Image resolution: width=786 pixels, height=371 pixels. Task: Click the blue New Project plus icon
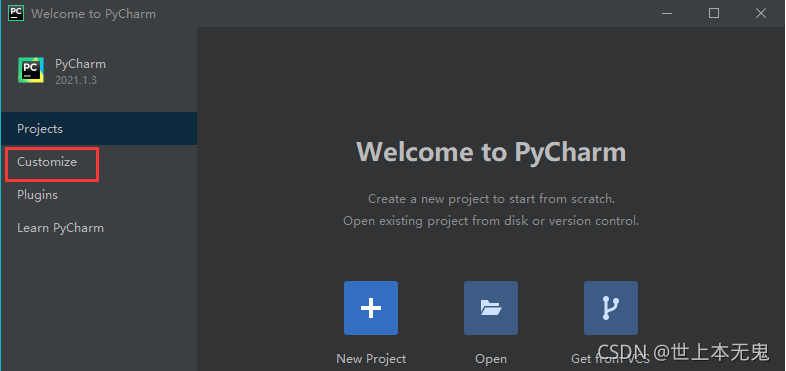(x=371, y=308)
